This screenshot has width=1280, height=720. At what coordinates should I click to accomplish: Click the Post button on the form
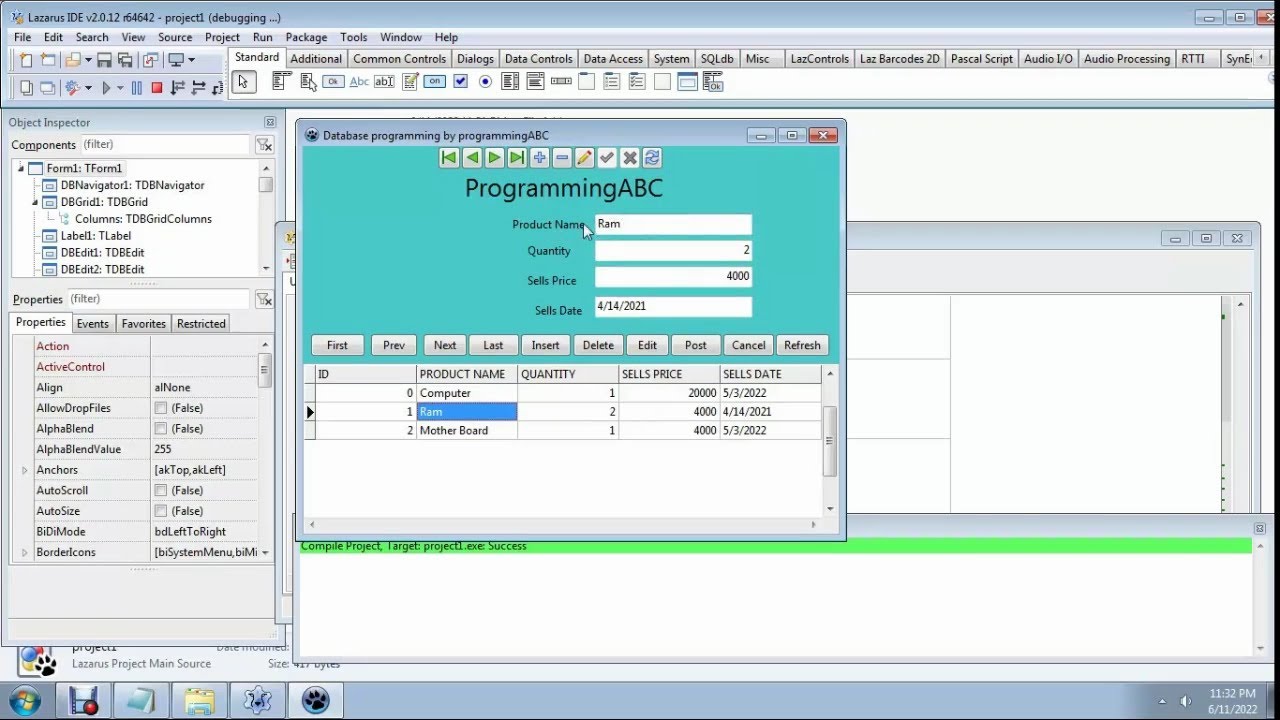coord(696,345)
